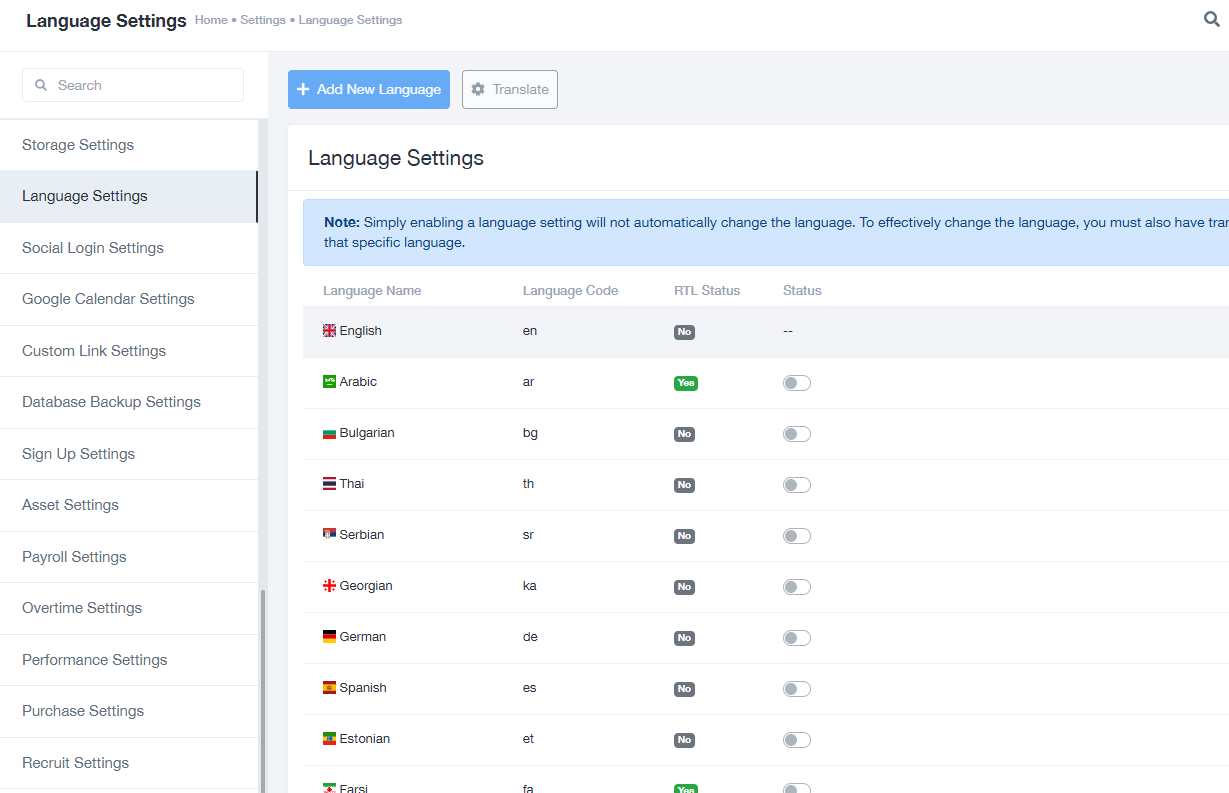
Task: Go to Payroll Settings menu item
Action: pos(74,557)
